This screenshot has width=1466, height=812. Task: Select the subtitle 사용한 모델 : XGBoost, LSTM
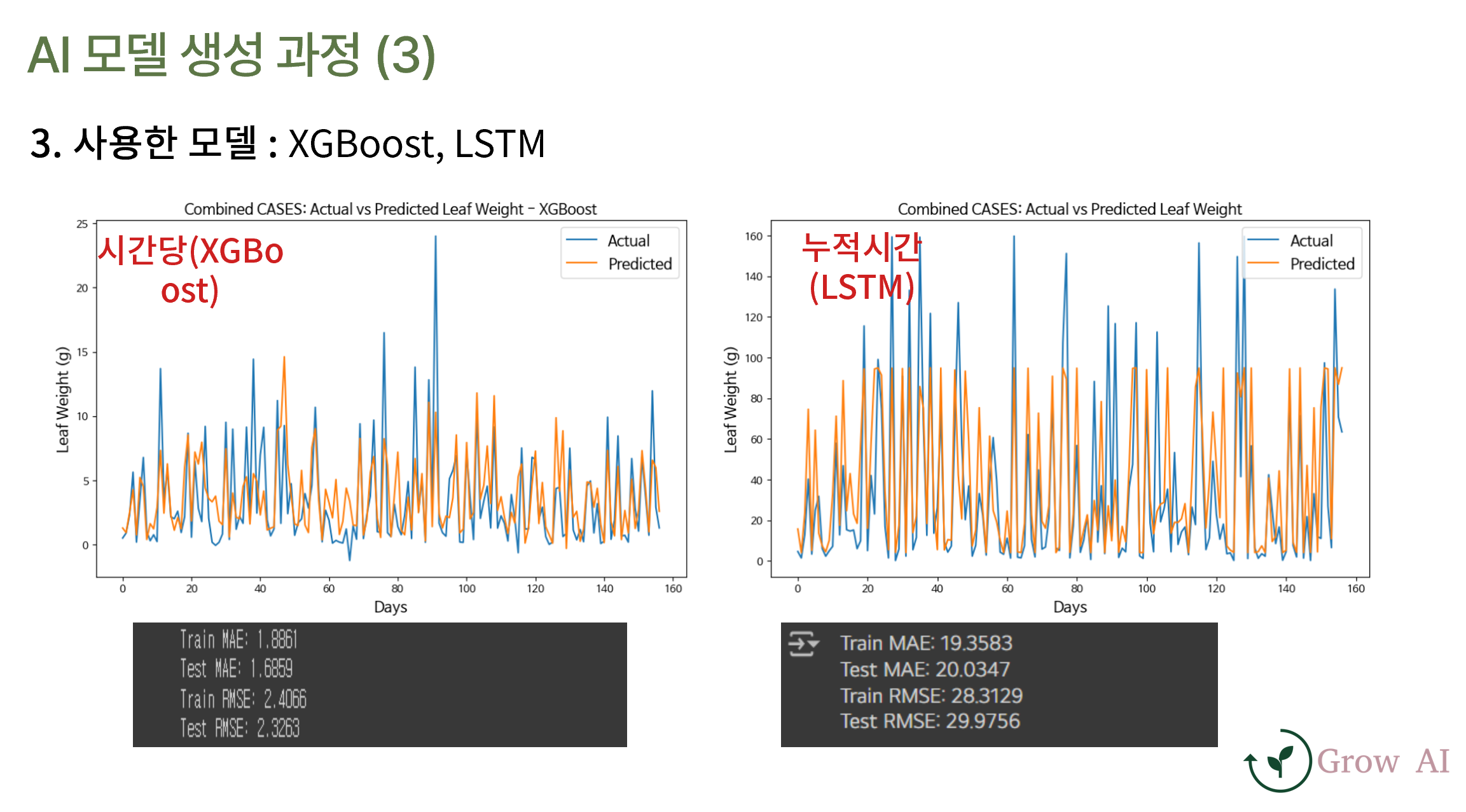[287, 143]
